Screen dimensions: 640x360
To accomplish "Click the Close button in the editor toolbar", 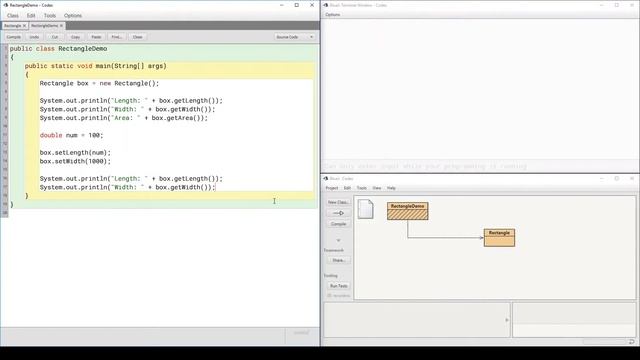I will (138, 37).
